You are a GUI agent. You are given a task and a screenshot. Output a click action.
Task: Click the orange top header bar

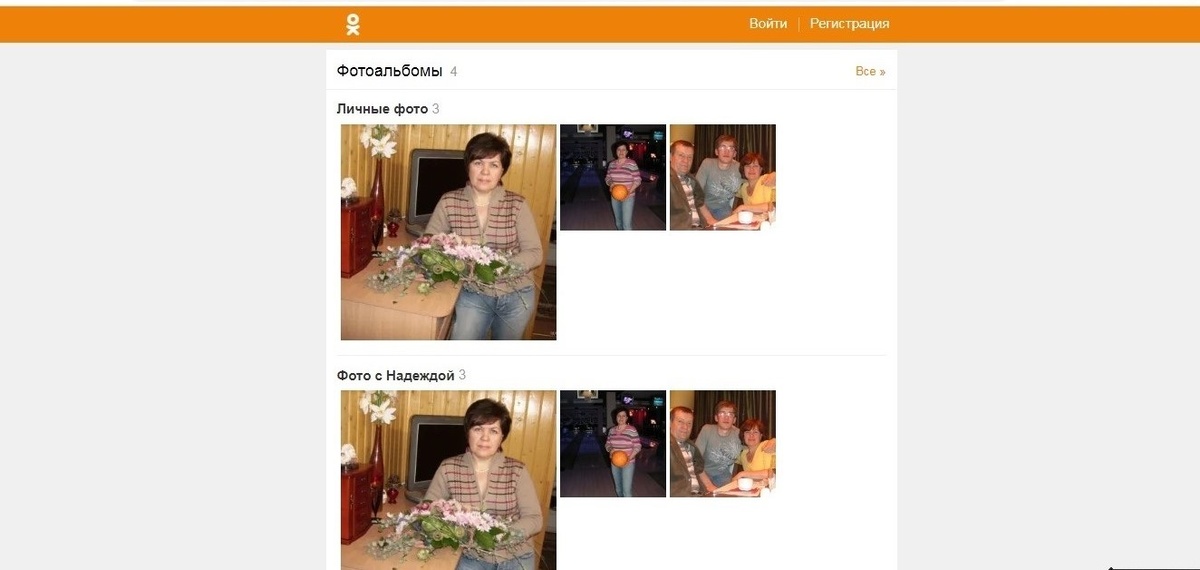[x=600, y=24]
